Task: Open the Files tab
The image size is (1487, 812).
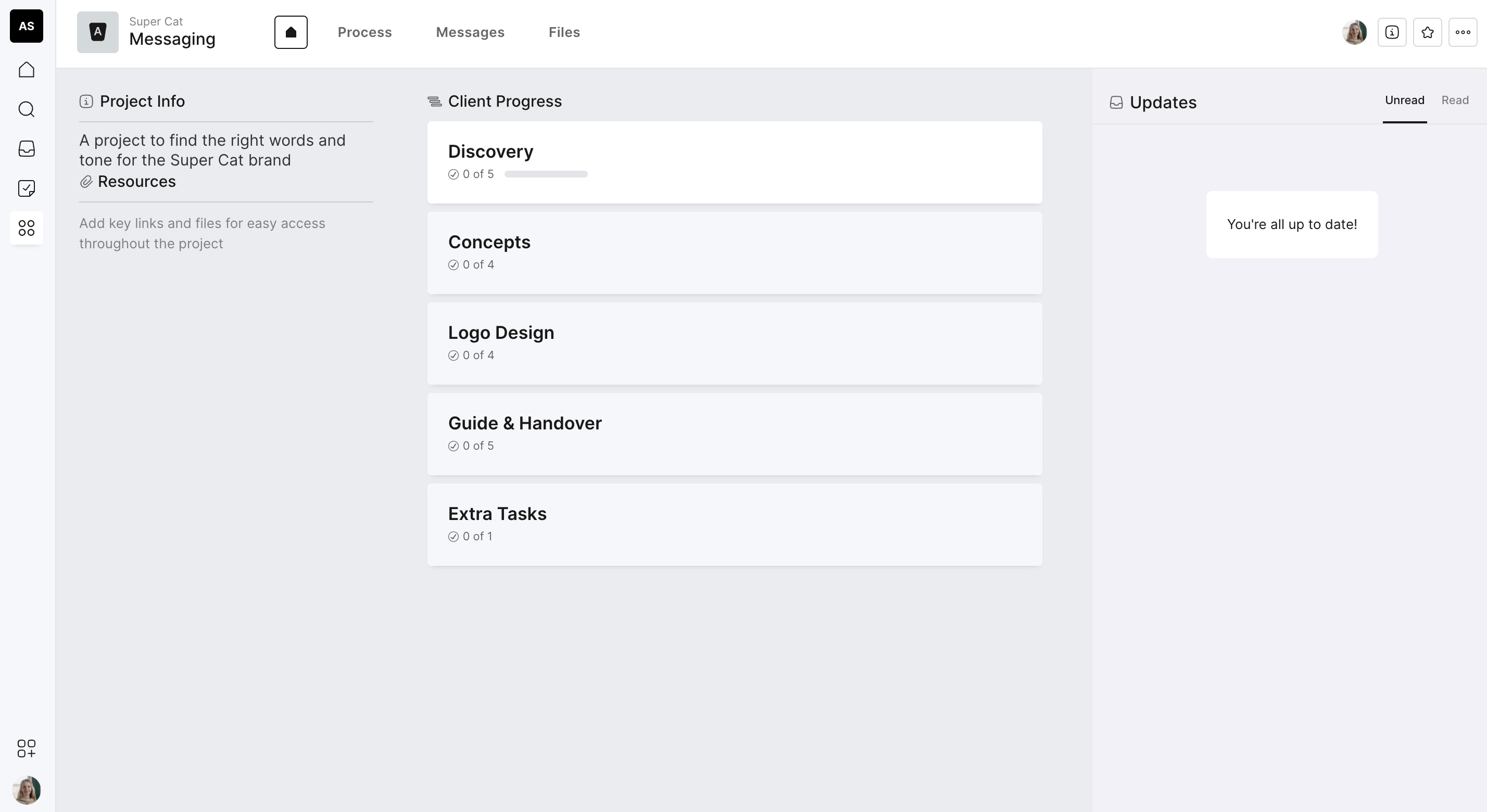Action: click(x=564, y=32)
